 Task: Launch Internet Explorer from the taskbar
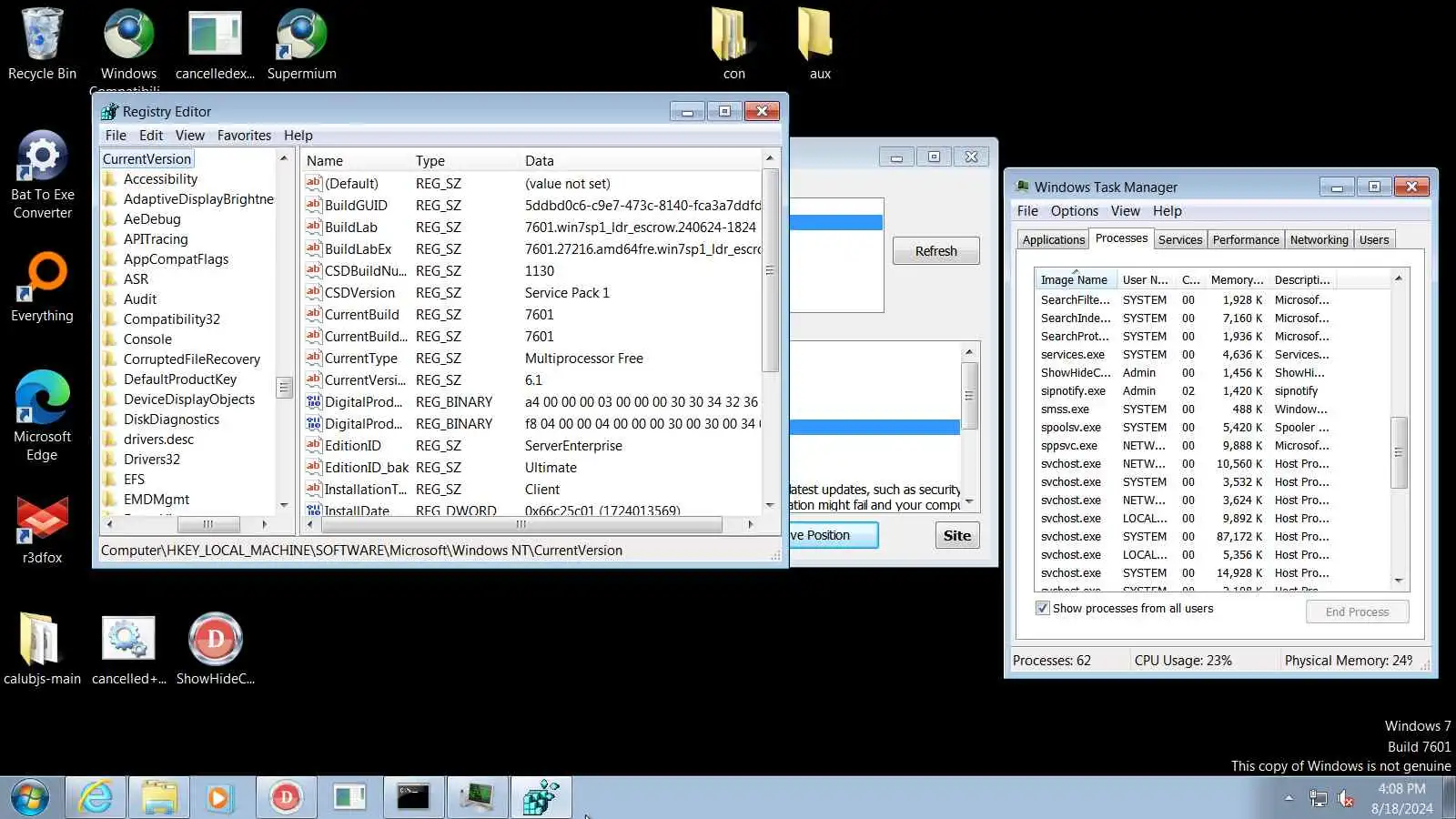(96, 798)
